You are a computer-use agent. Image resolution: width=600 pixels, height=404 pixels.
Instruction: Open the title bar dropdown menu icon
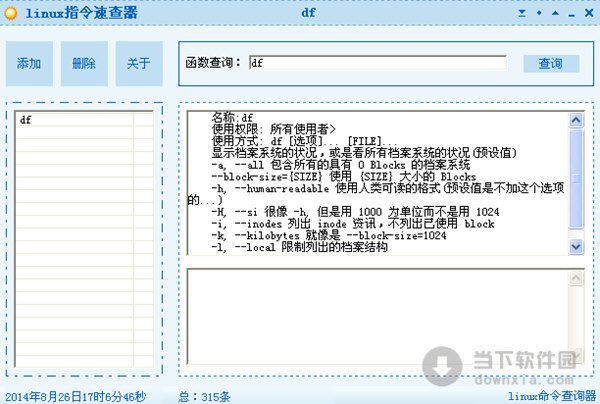click(x=522, y=13)
